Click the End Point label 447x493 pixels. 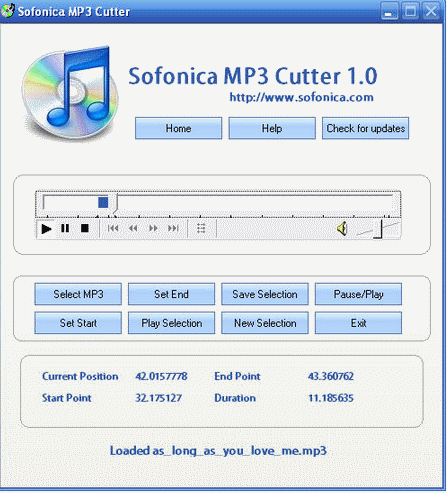pos(237,376)
